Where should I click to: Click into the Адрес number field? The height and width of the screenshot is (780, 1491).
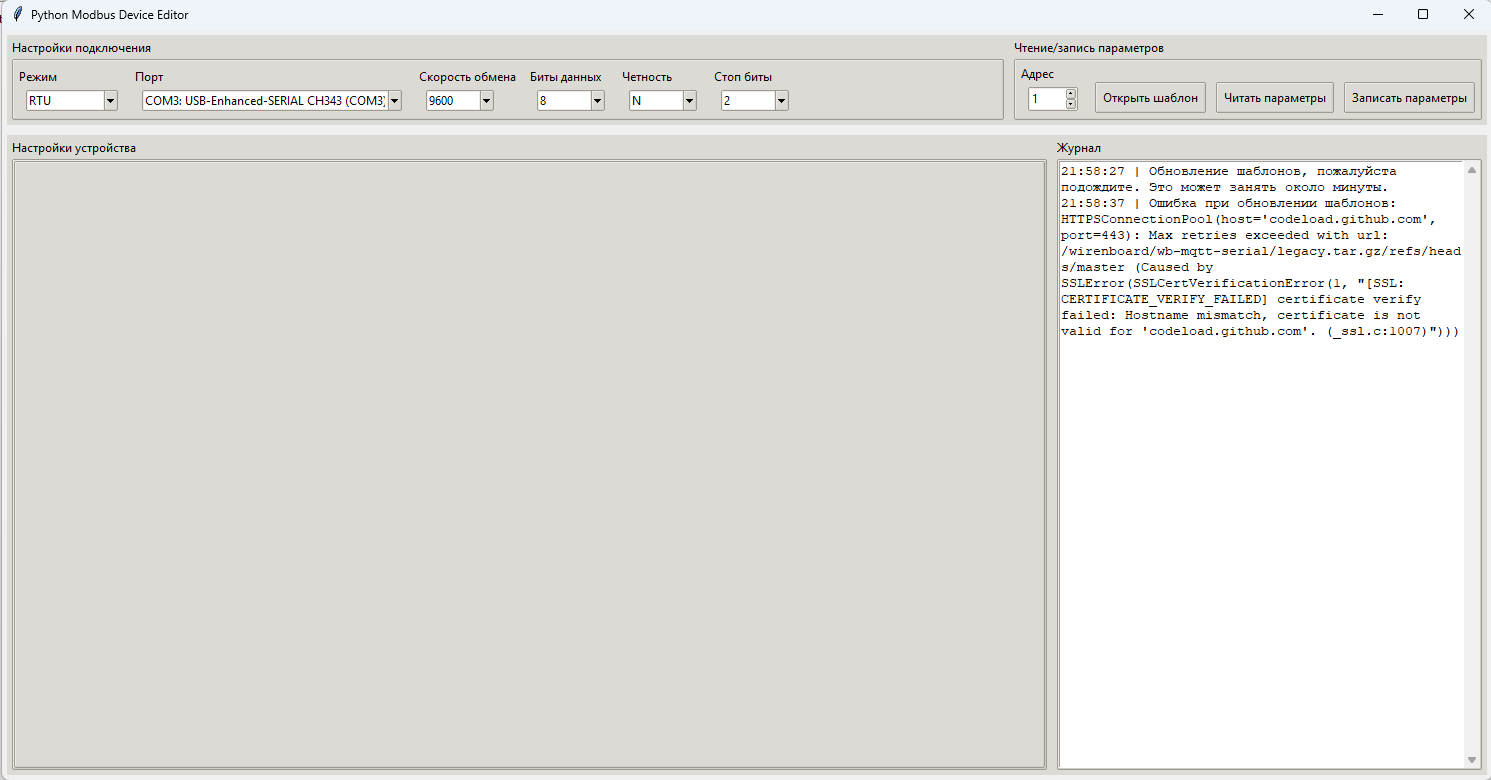(1046, 99)
